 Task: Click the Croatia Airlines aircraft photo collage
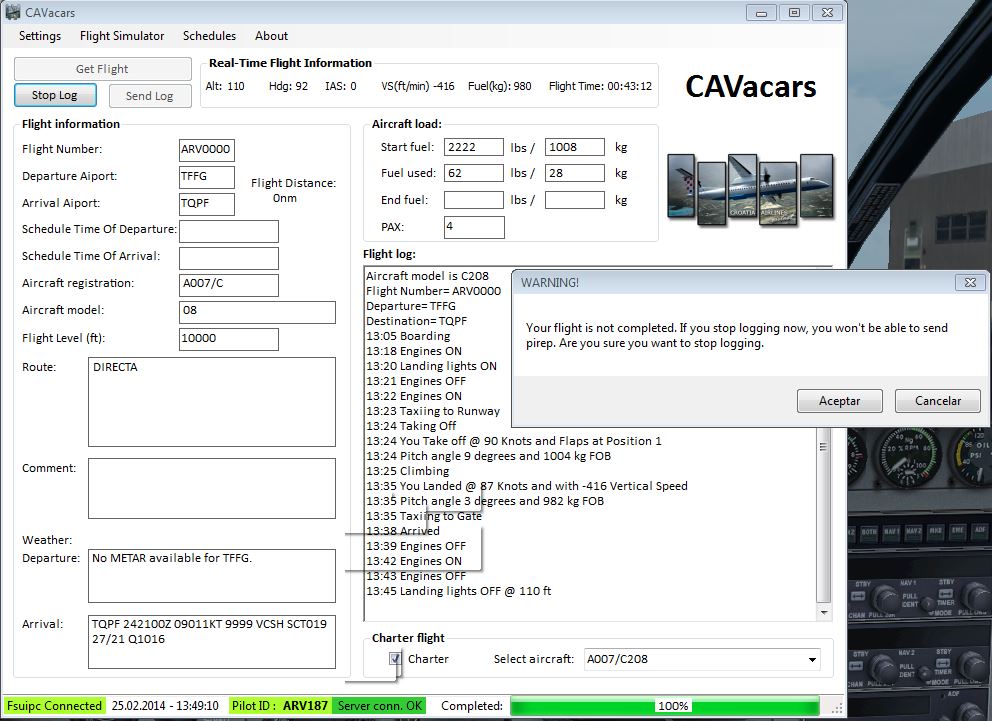[751, 189]
